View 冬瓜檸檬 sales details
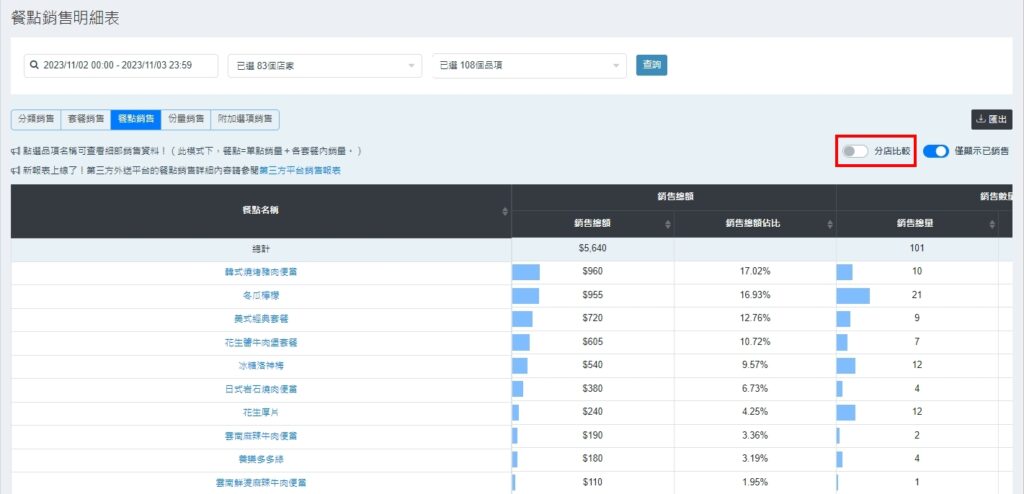The height and width of the screenshot is (494, 1024). [261, 295]
